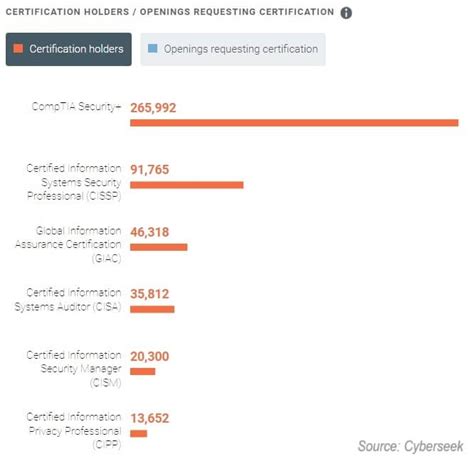Click the 265,992 value label
The image size is (474, 461).
pyautogui.click(x=153, y=108)
